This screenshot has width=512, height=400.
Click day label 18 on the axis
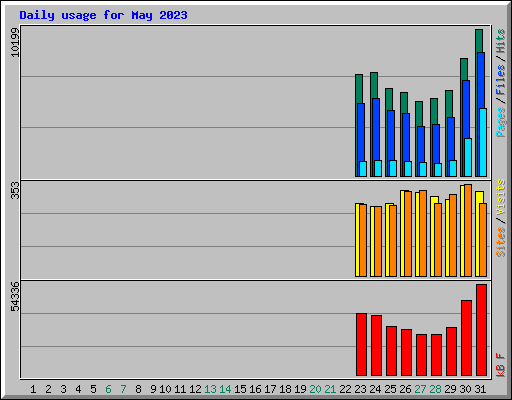coord(285,389)
